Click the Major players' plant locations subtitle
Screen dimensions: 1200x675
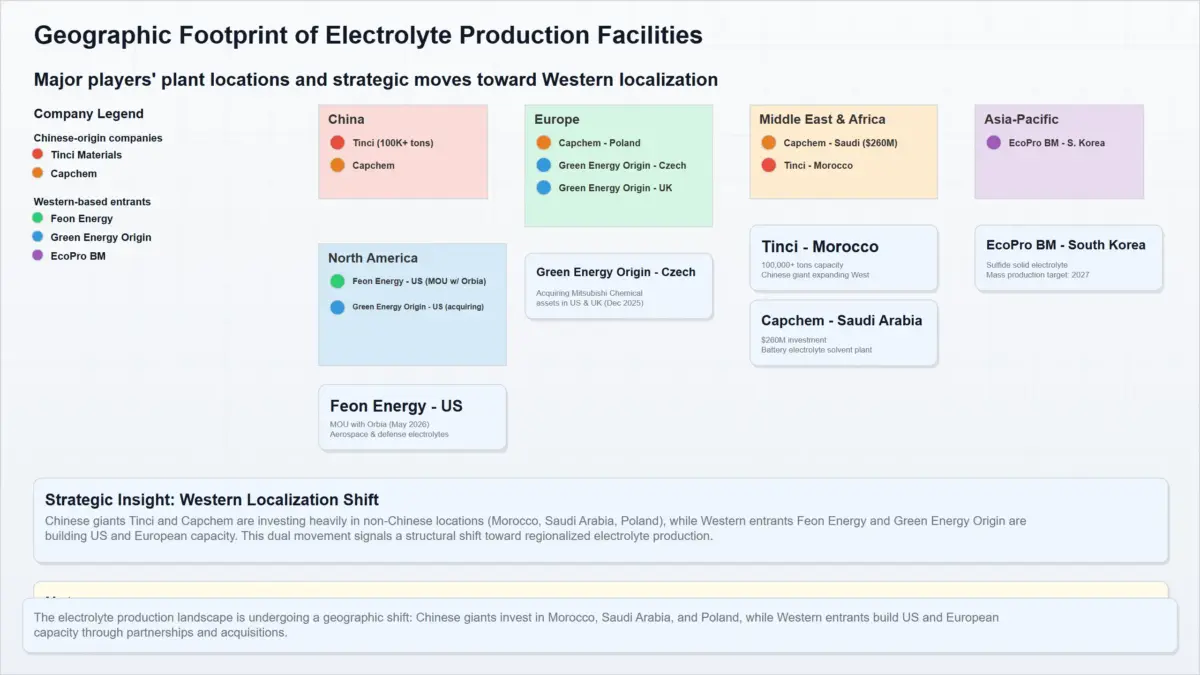pyautogui.click(x=376, y=79)
